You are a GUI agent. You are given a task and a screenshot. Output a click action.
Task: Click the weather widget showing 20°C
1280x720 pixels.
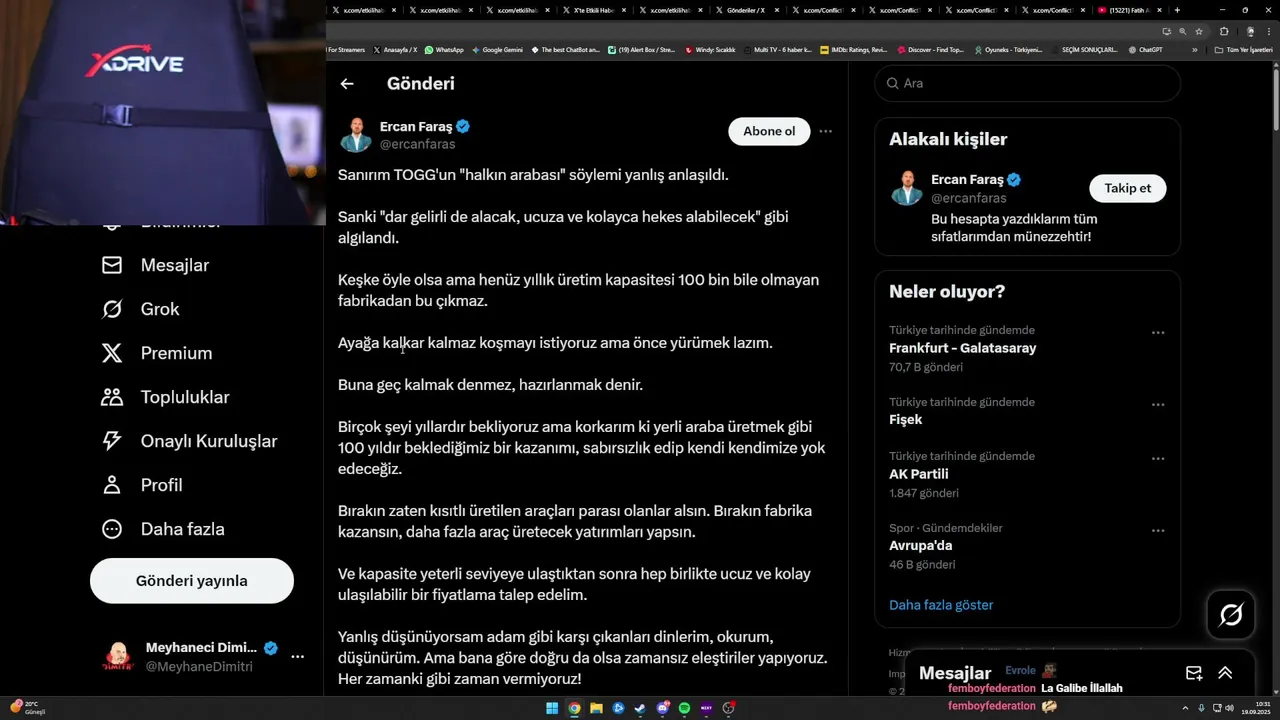[27, 708]
